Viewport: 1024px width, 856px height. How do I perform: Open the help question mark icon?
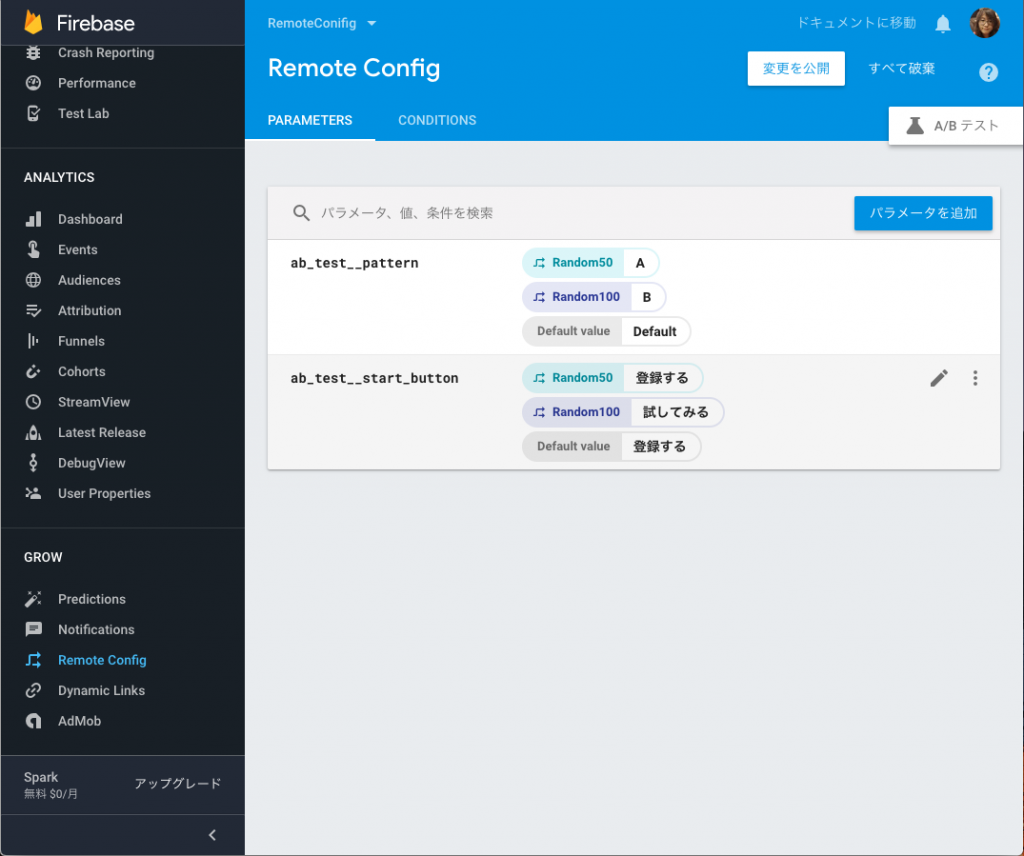[988, 72]
